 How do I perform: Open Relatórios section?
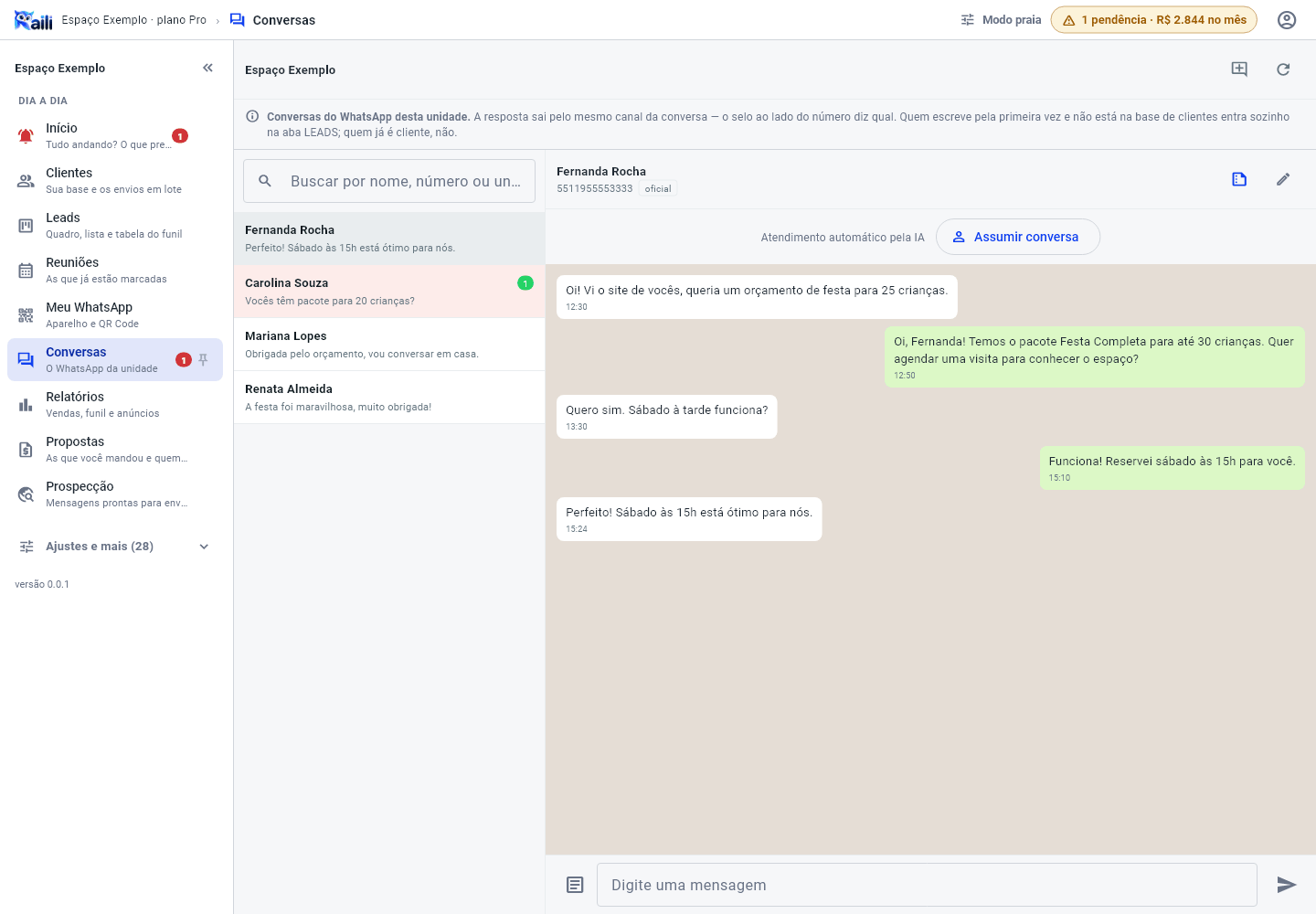point(115,405)
